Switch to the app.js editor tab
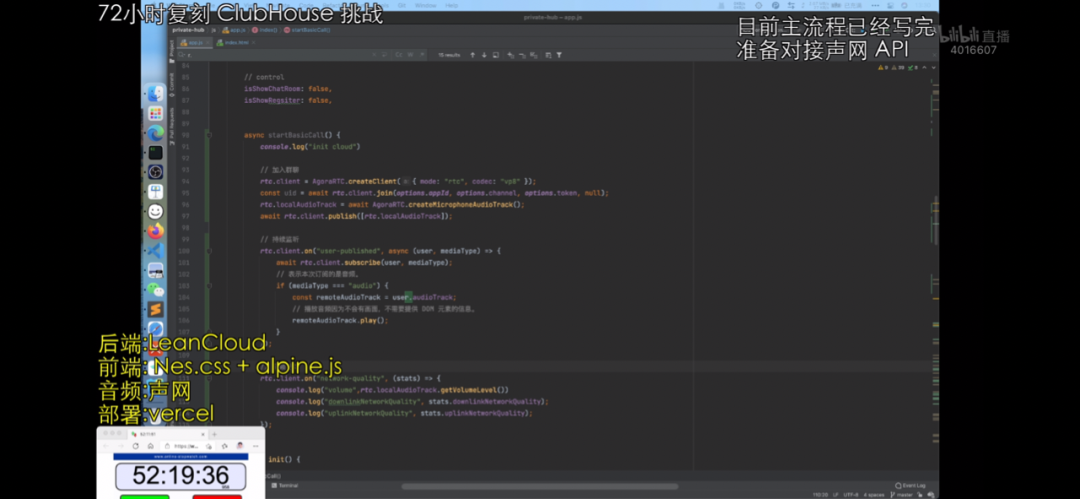This screenshot has height=499, width=1080. 195,43
